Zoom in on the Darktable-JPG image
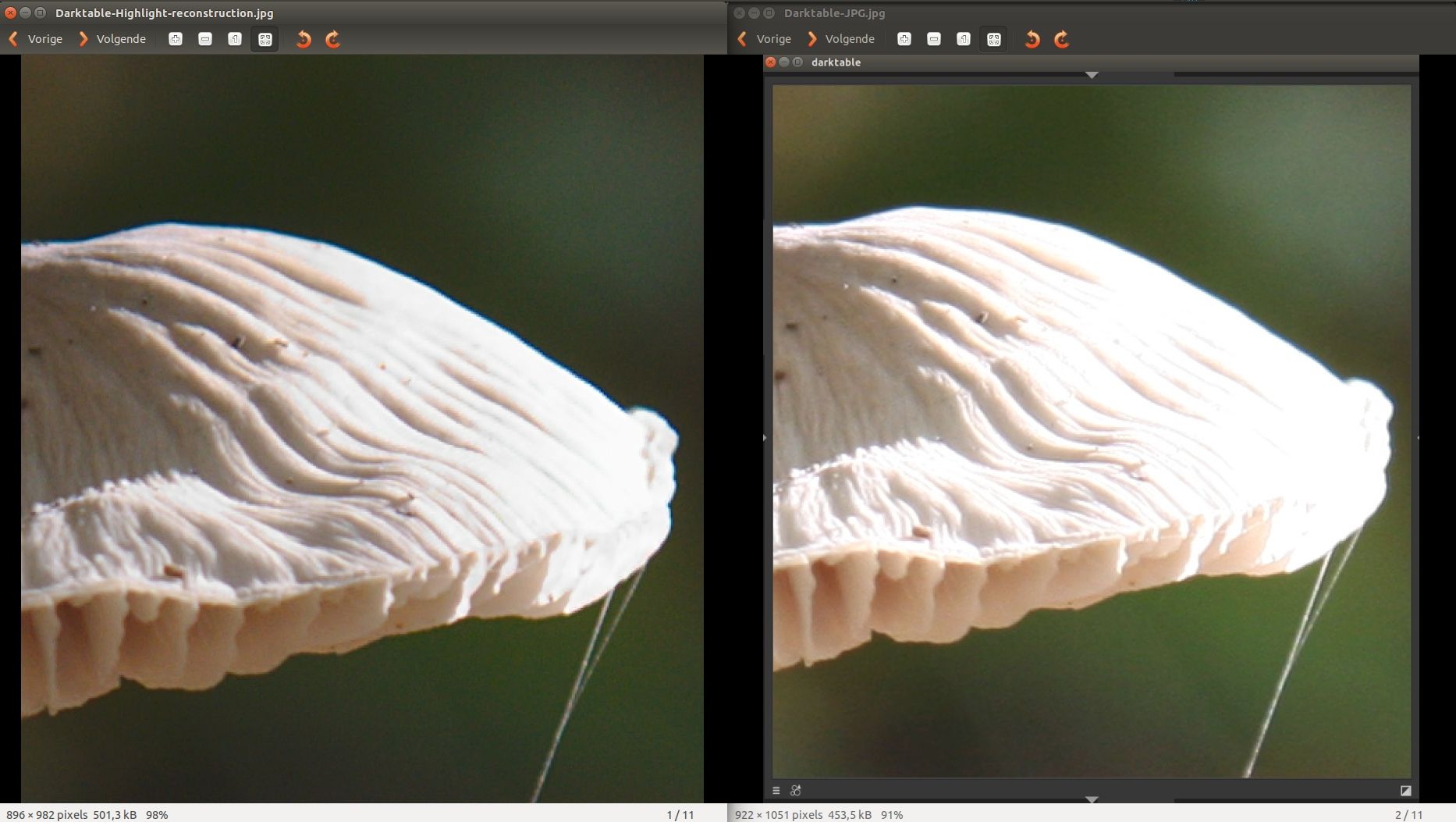 coord(904,39)
